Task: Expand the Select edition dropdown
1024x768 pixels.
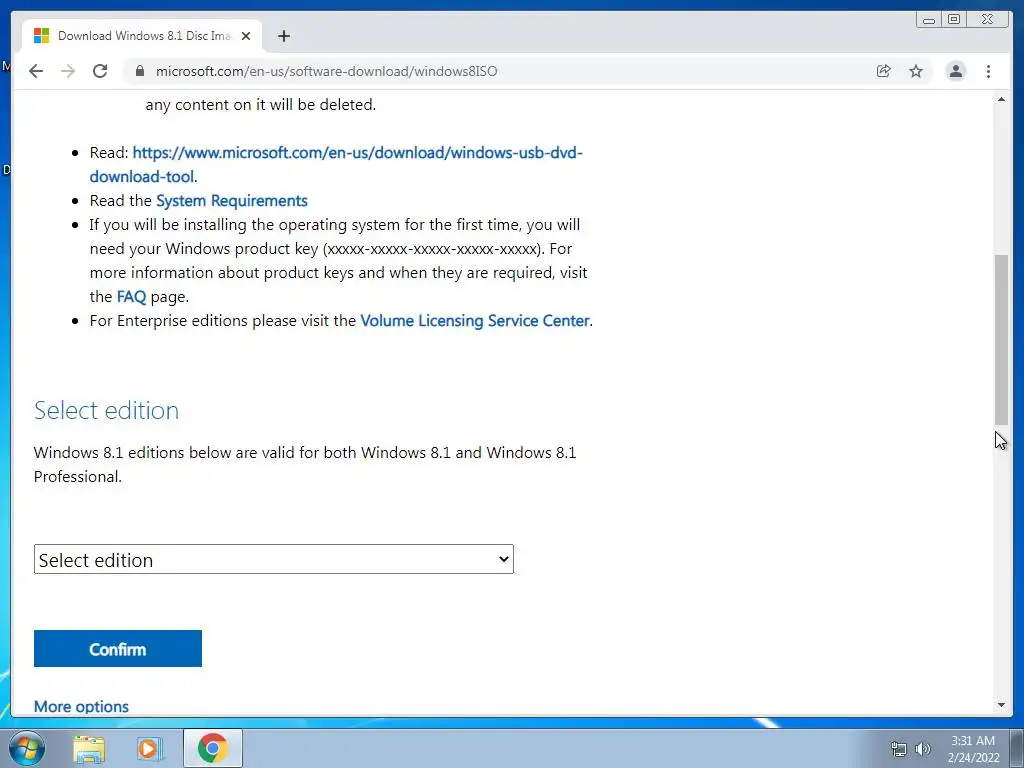Action: point(274,560)
